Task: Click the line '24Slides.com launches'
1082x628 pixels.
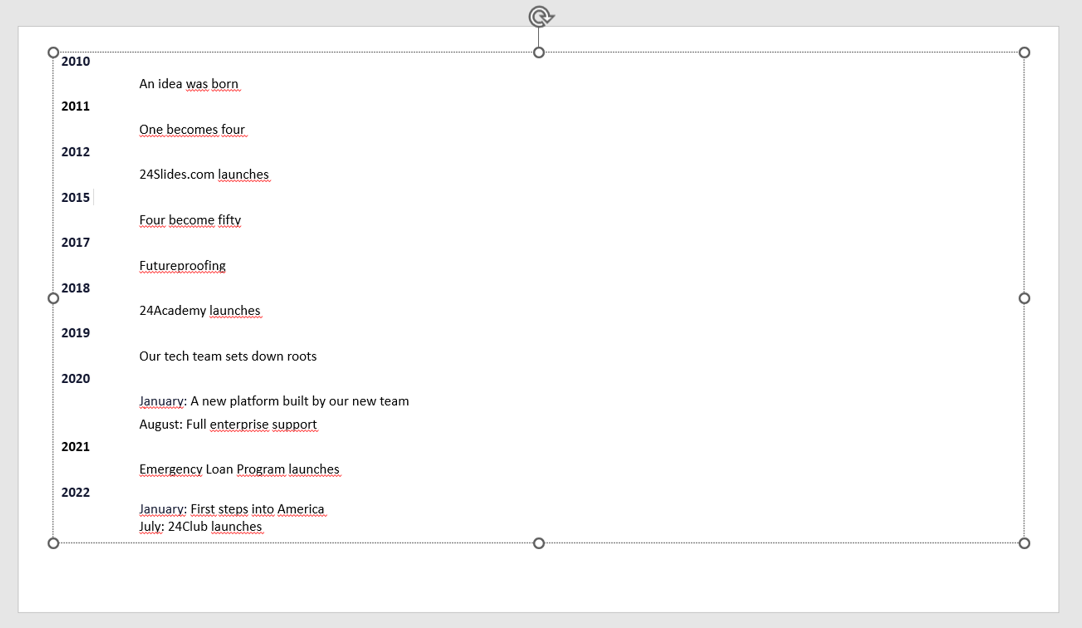Action: coord(204,175)
